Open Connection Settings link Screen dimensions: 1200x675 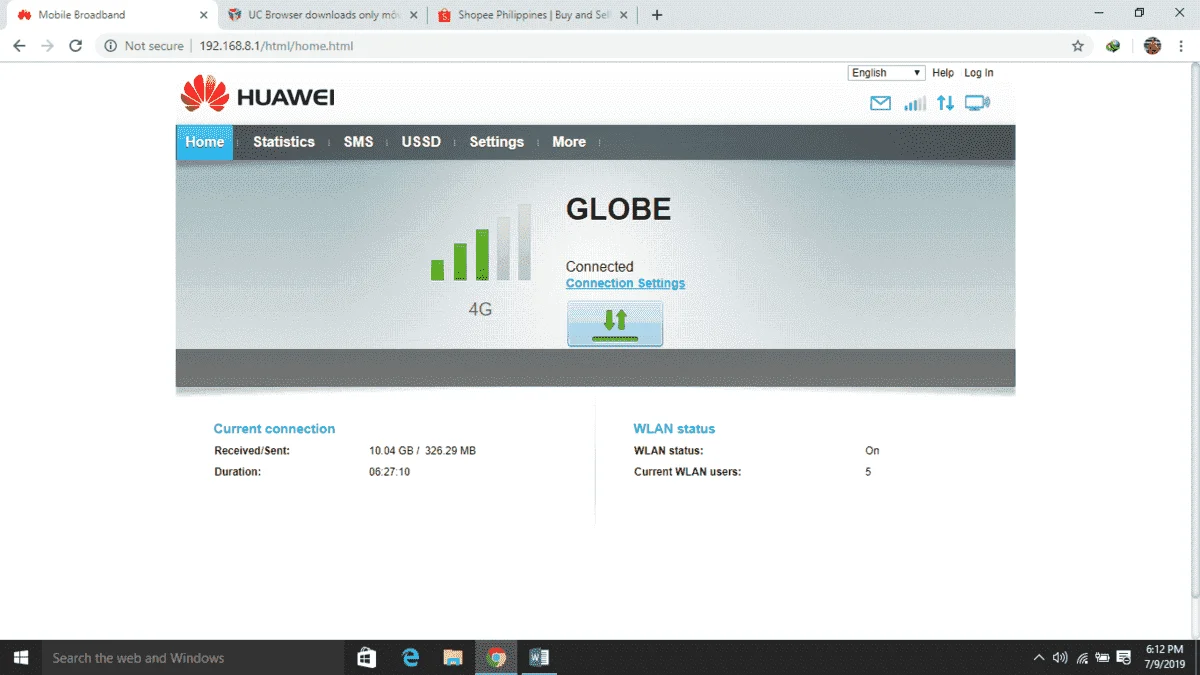625,283
